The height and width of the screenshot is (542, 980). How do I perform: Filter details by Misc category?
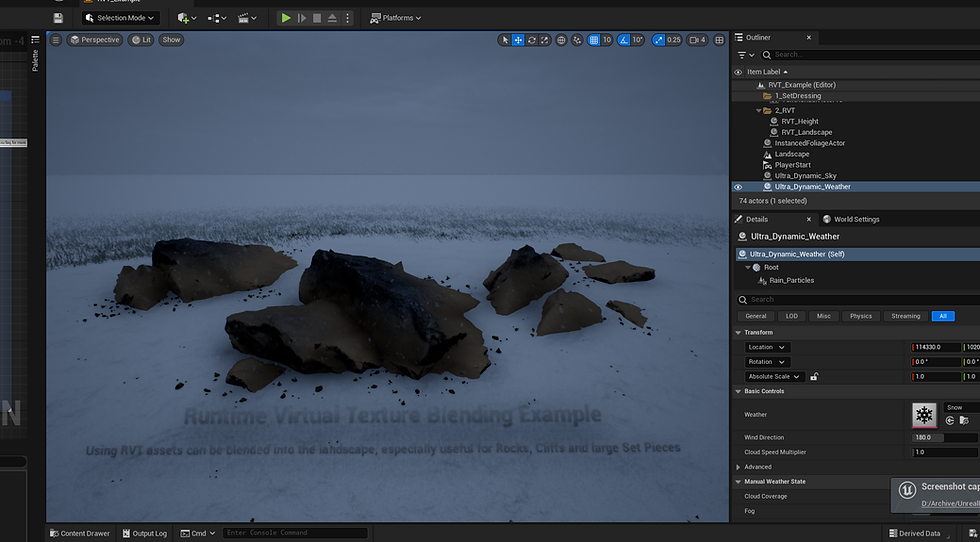(824, 316)
